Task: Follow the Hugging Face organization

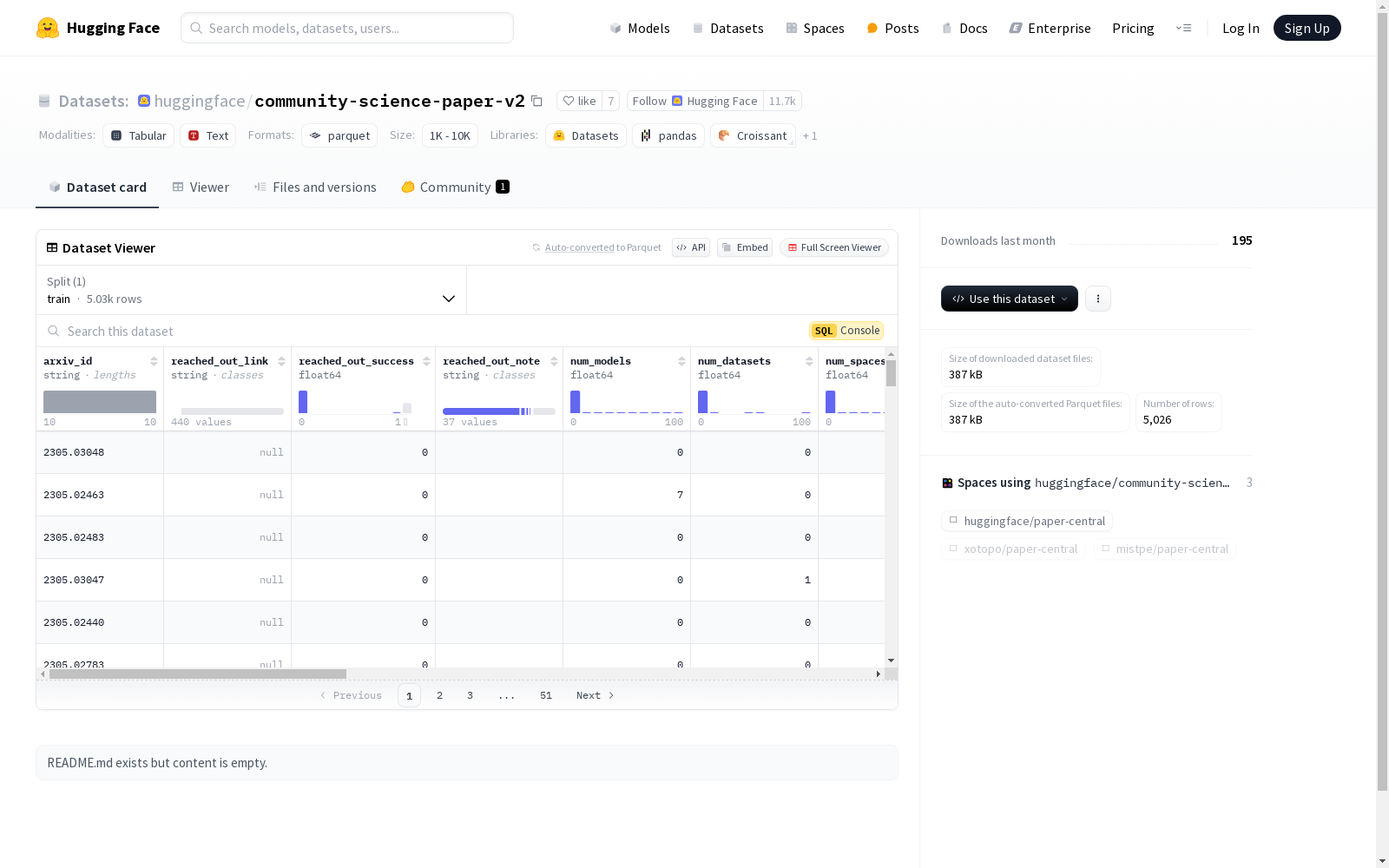Action: (x=695, y=101)
